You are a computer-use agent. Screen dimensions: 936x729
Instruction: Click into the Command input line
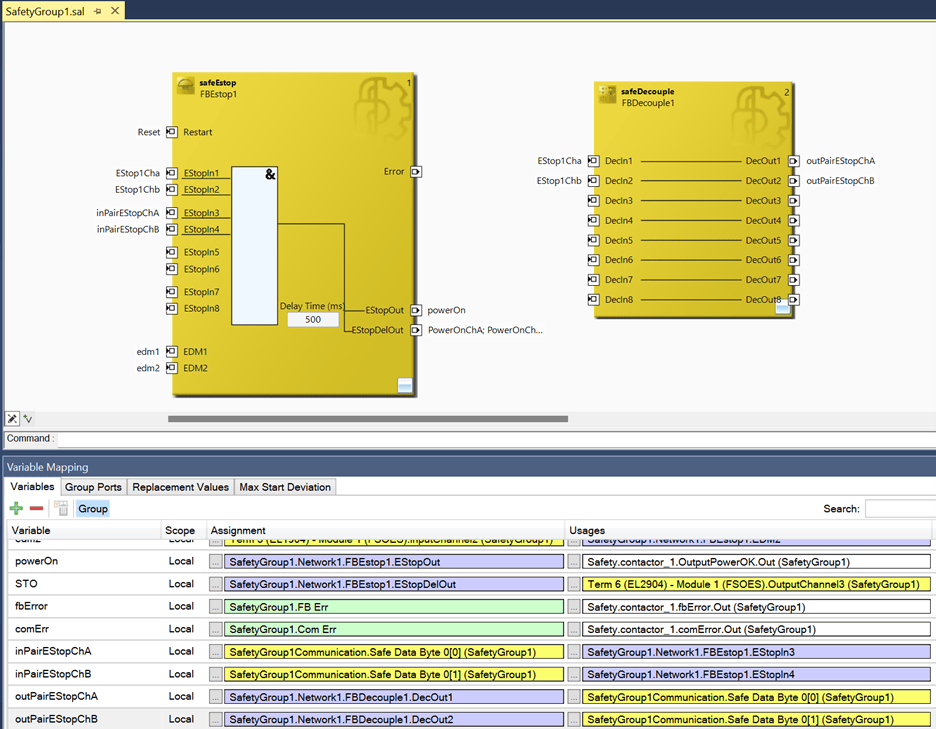[x=495, y=438]
